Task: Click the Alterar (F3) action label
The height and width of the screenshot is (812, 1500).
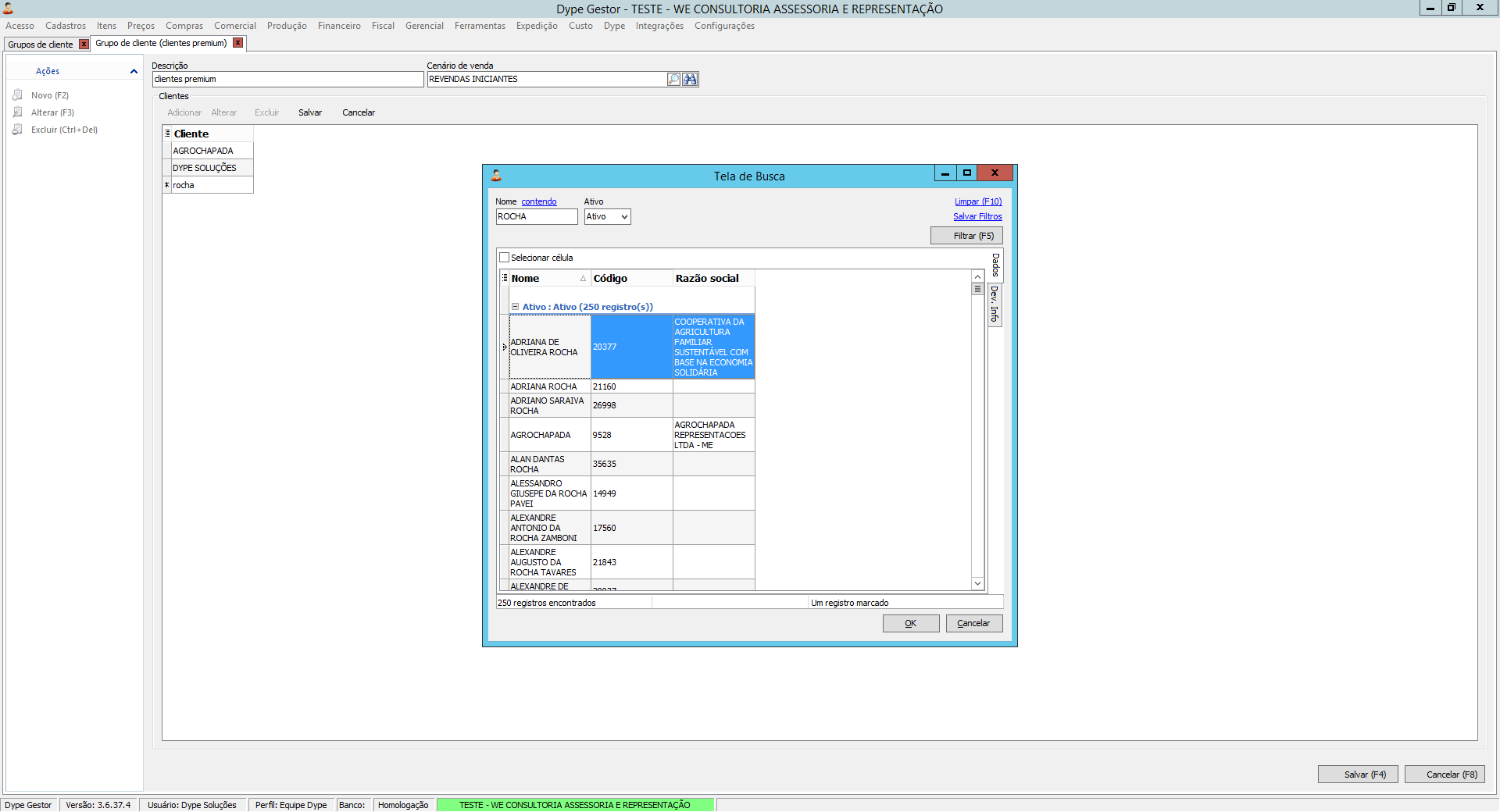Action: pos(52,112)
